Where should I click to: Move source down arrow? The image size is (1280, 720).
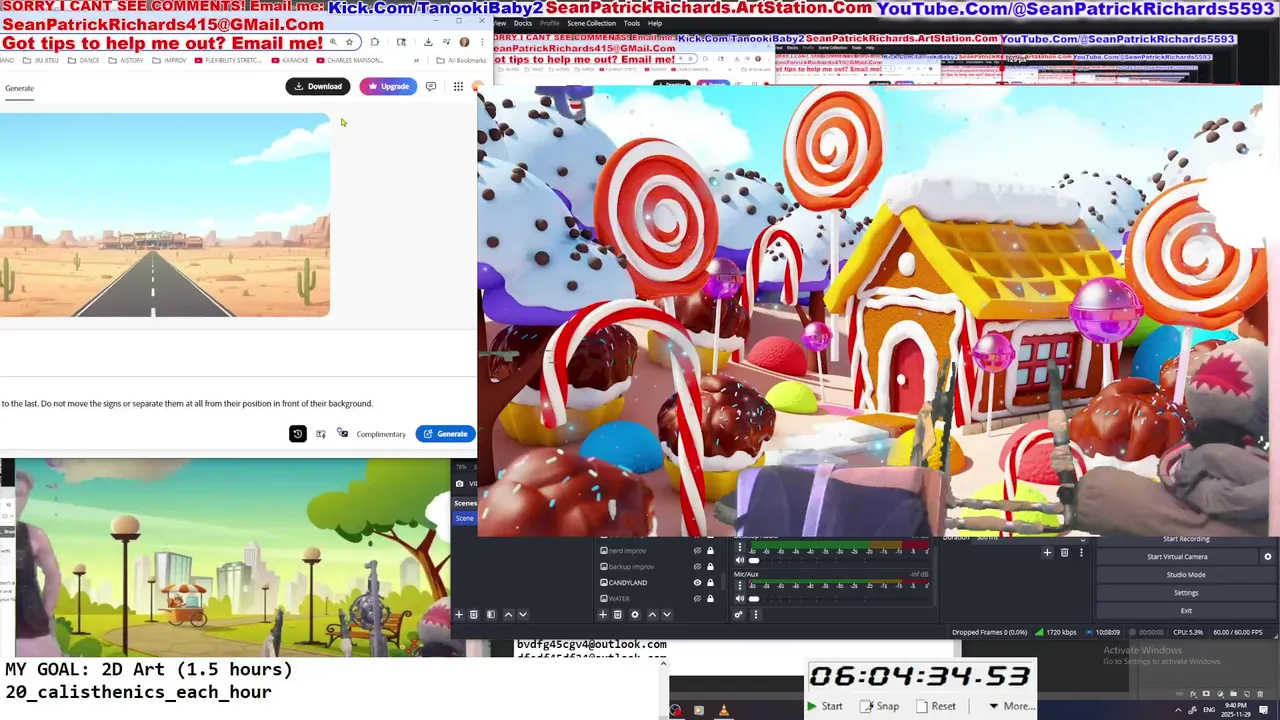(666, 614)
